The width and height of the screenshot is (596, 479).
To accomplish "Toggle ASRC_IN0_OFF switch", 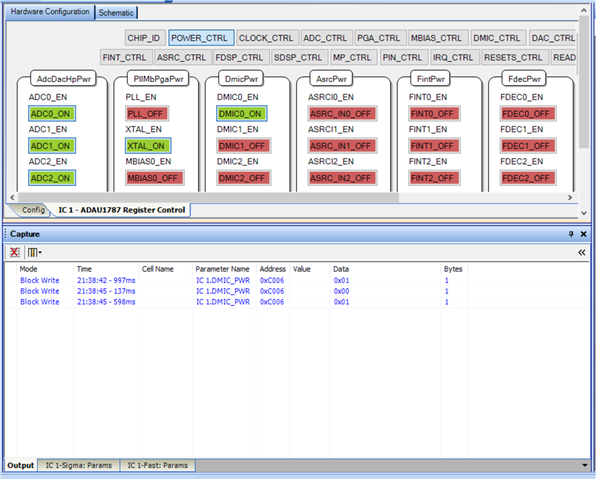I will click(342, 114).
